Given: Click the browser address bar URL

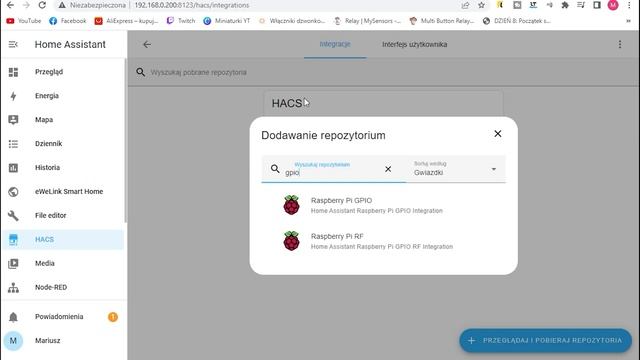Looking at the screenshot, I should [x=192, y=5].
